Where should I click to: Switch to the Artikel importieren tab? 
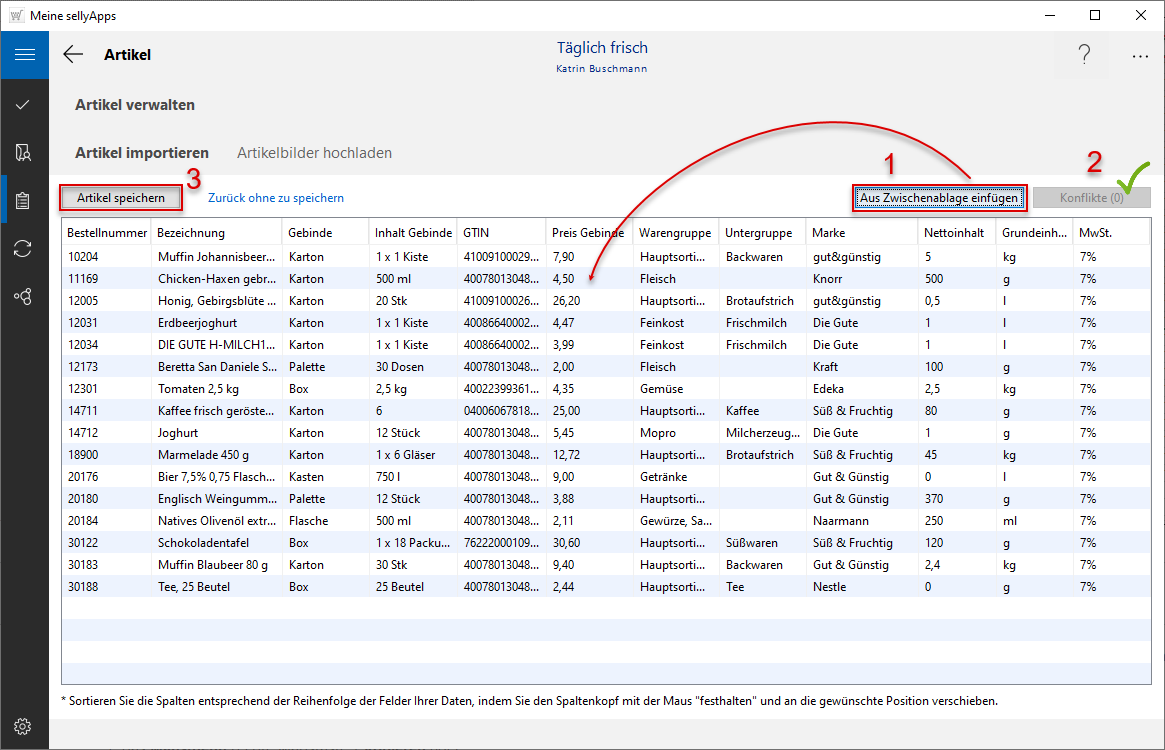click(142, 153)
